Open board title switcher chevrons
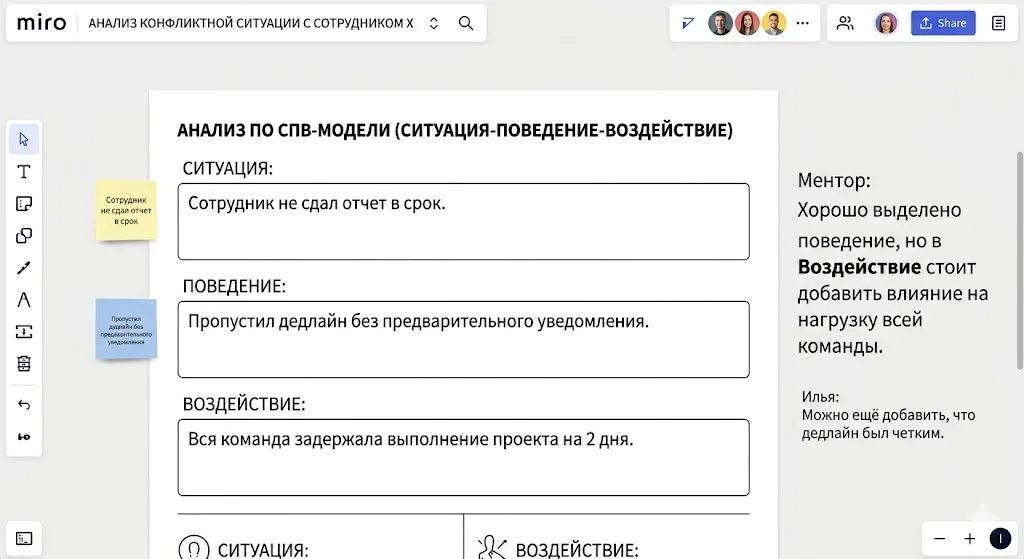This screenshot has height=559, width=1024. [x=434, y=24]
